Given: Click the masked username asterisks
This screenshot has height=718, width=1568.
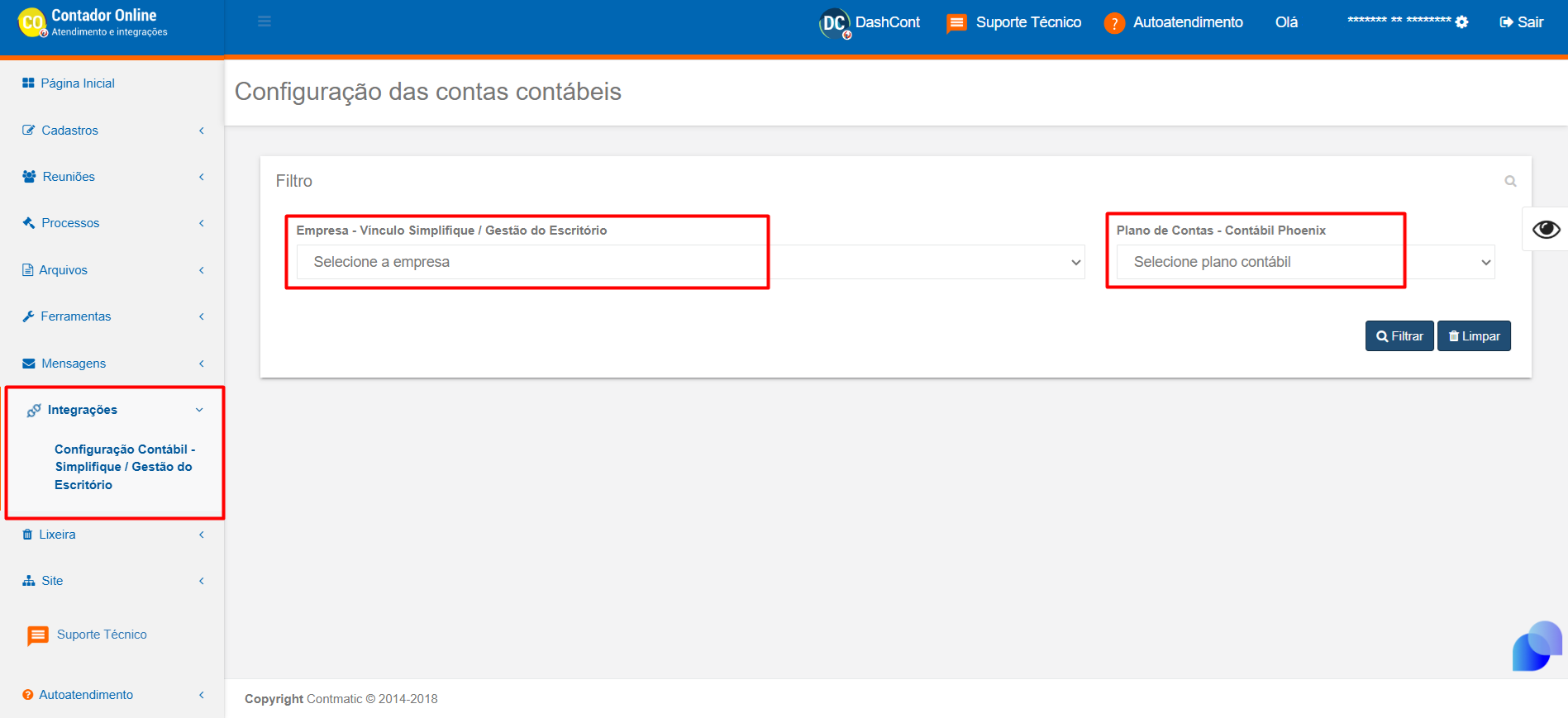Looking at the screenshot, I should tap(1399, 21).
